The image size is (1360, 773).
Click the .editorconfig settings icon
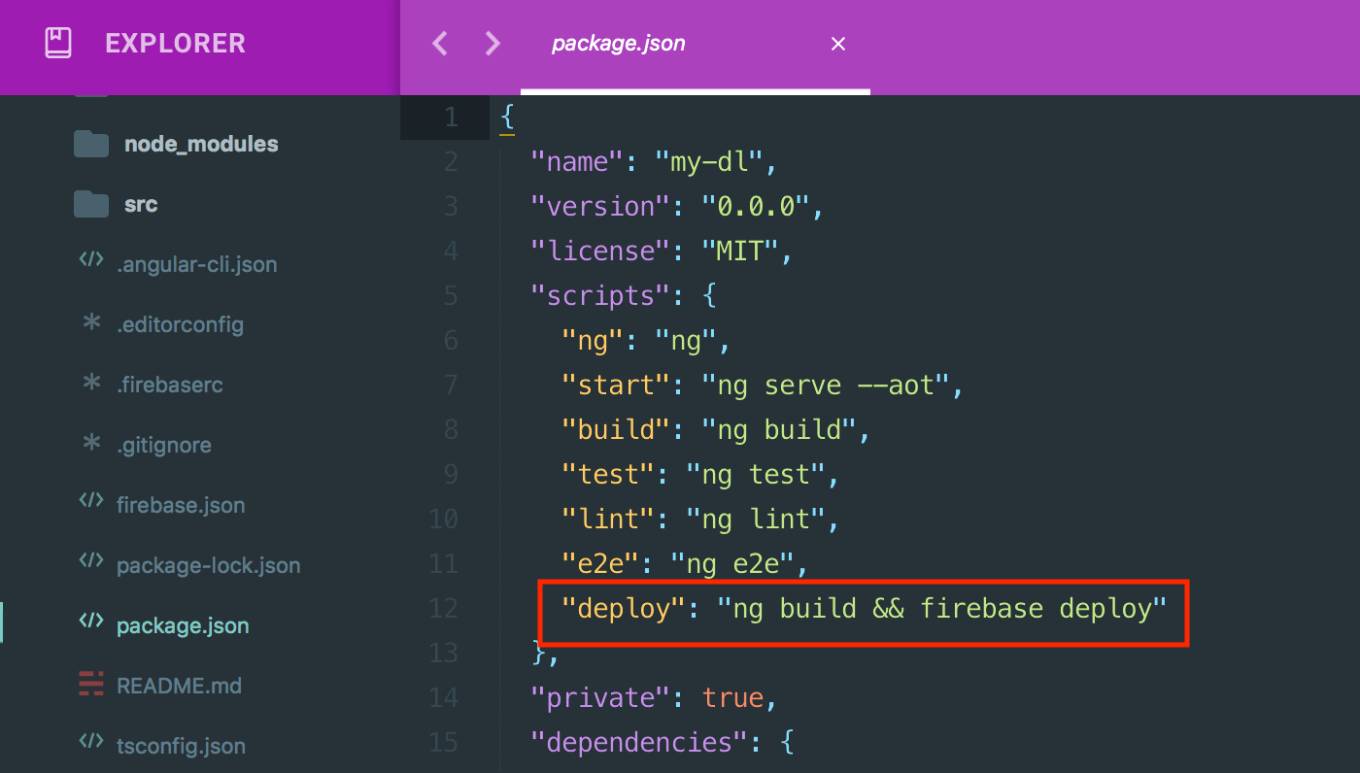pos(90,324)
